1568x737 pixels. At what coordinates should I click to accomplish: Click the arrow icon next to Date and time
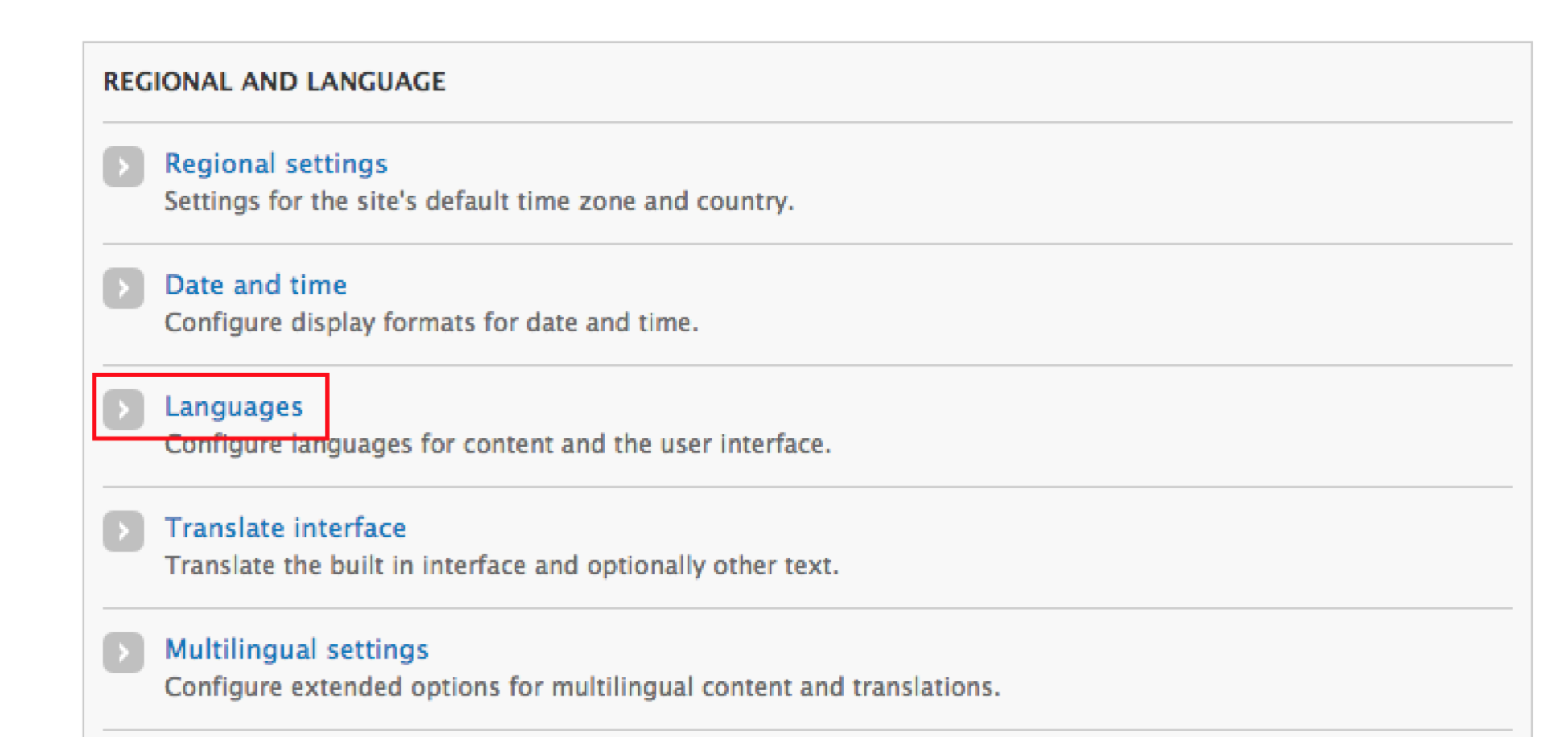(x=123, y=288)
